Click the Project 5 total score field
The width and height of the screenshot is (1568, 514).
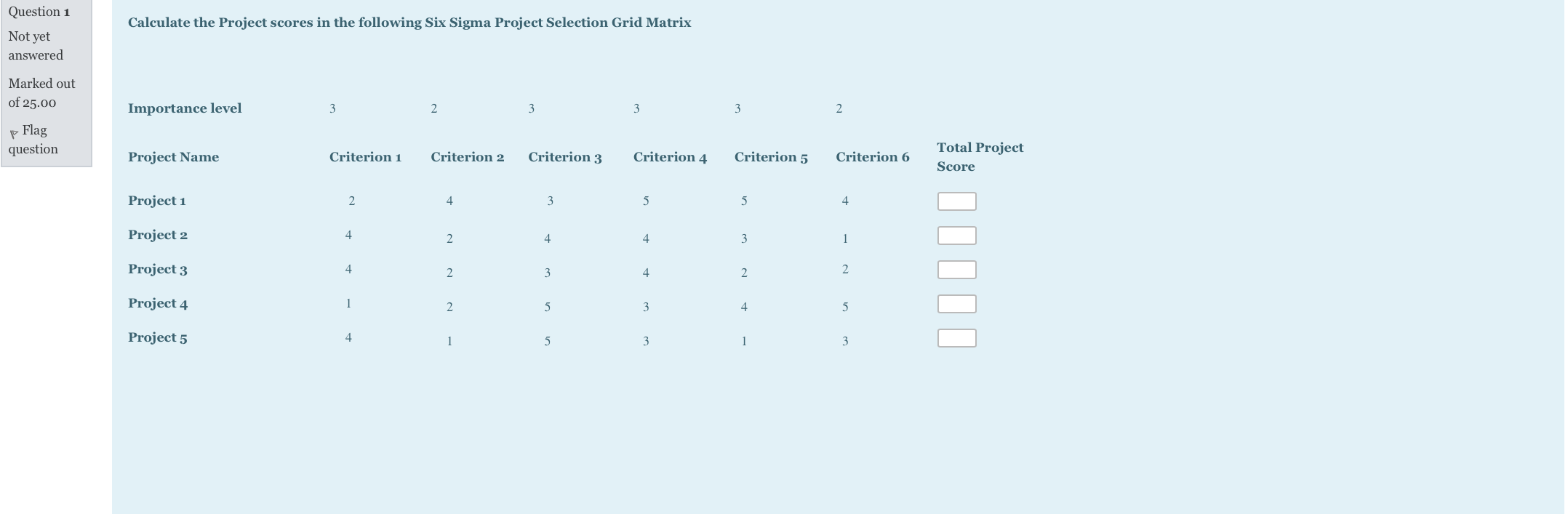click(956, 338)
